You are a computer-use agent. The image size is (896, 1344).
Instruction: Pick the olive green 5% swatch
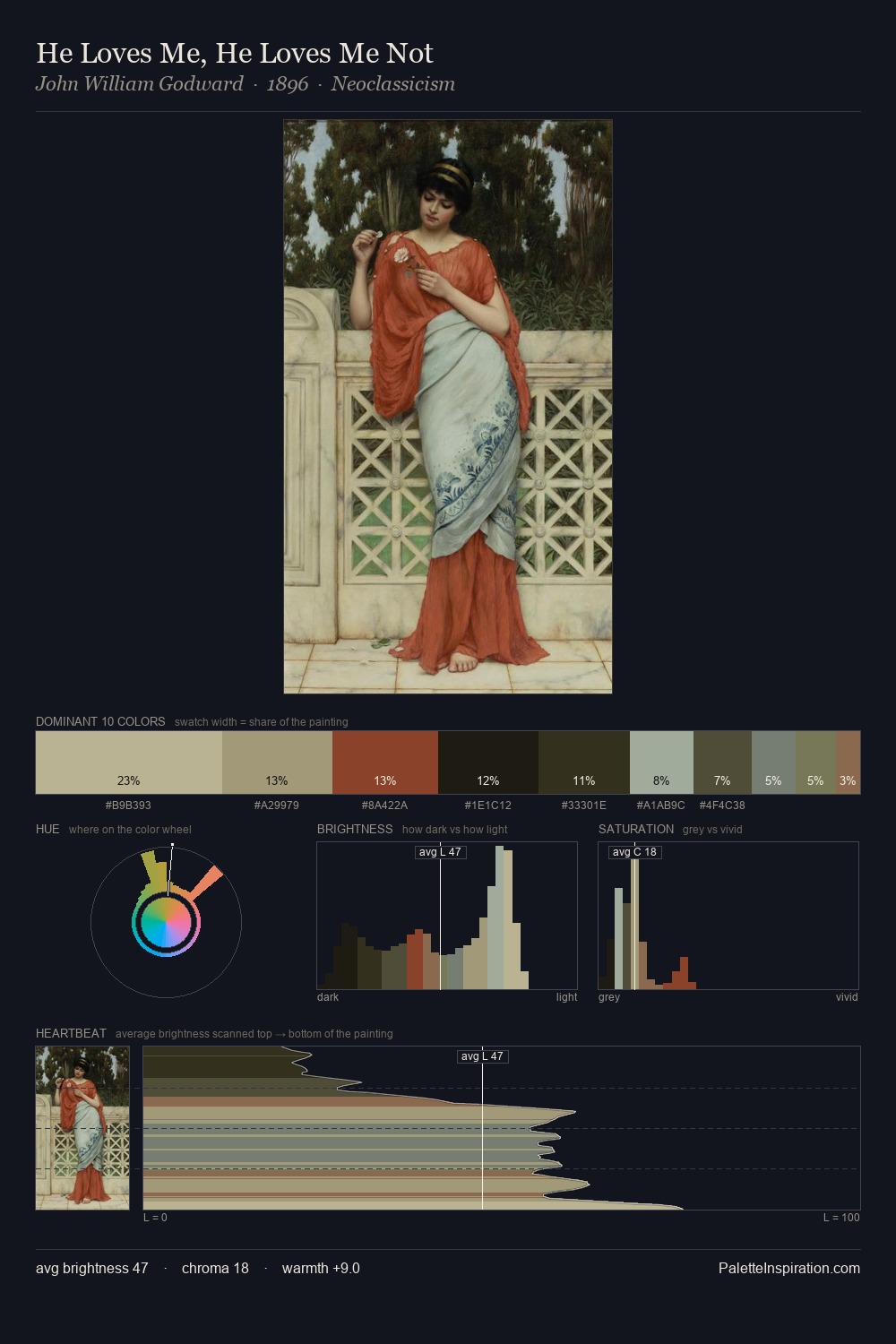[x=815, y=762]
